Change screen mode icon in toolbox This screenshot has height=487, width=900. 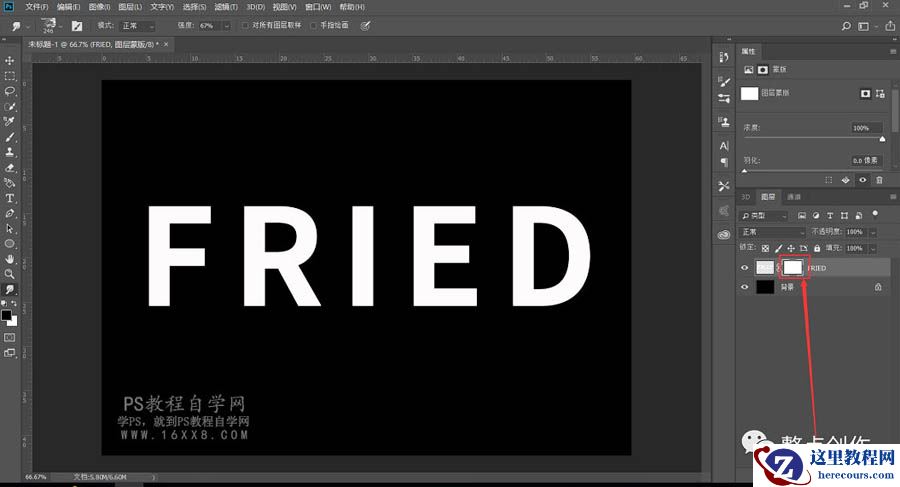click(10, 353)
